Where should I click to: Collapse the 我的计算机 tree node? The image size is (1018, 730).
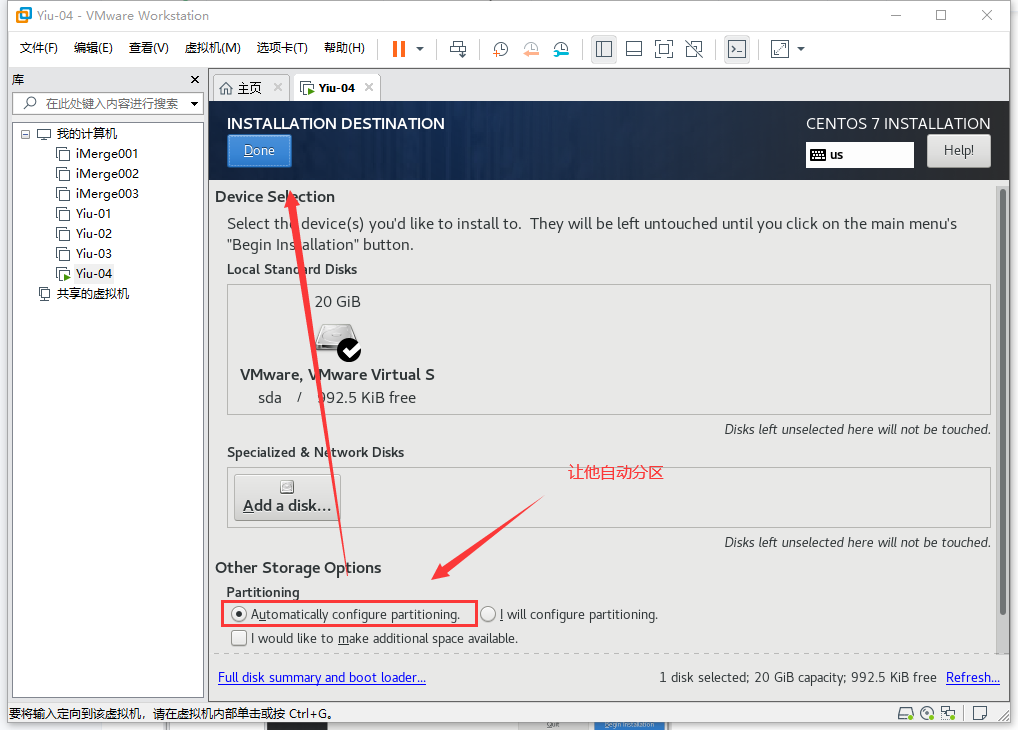click(25, 134)
